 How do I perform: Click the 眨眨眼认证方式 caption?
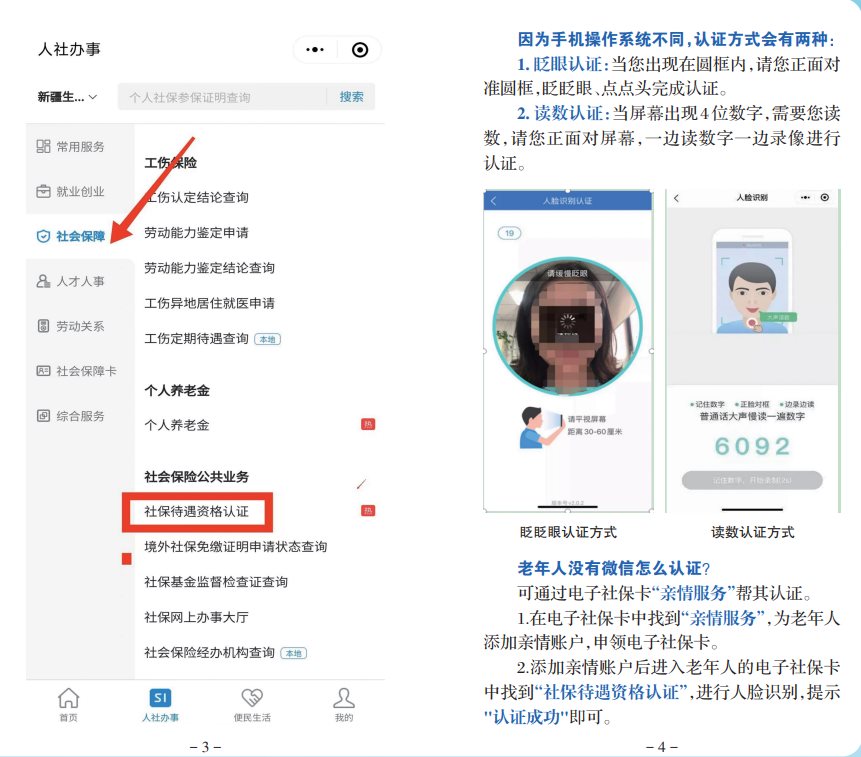[x=568, y=532]
